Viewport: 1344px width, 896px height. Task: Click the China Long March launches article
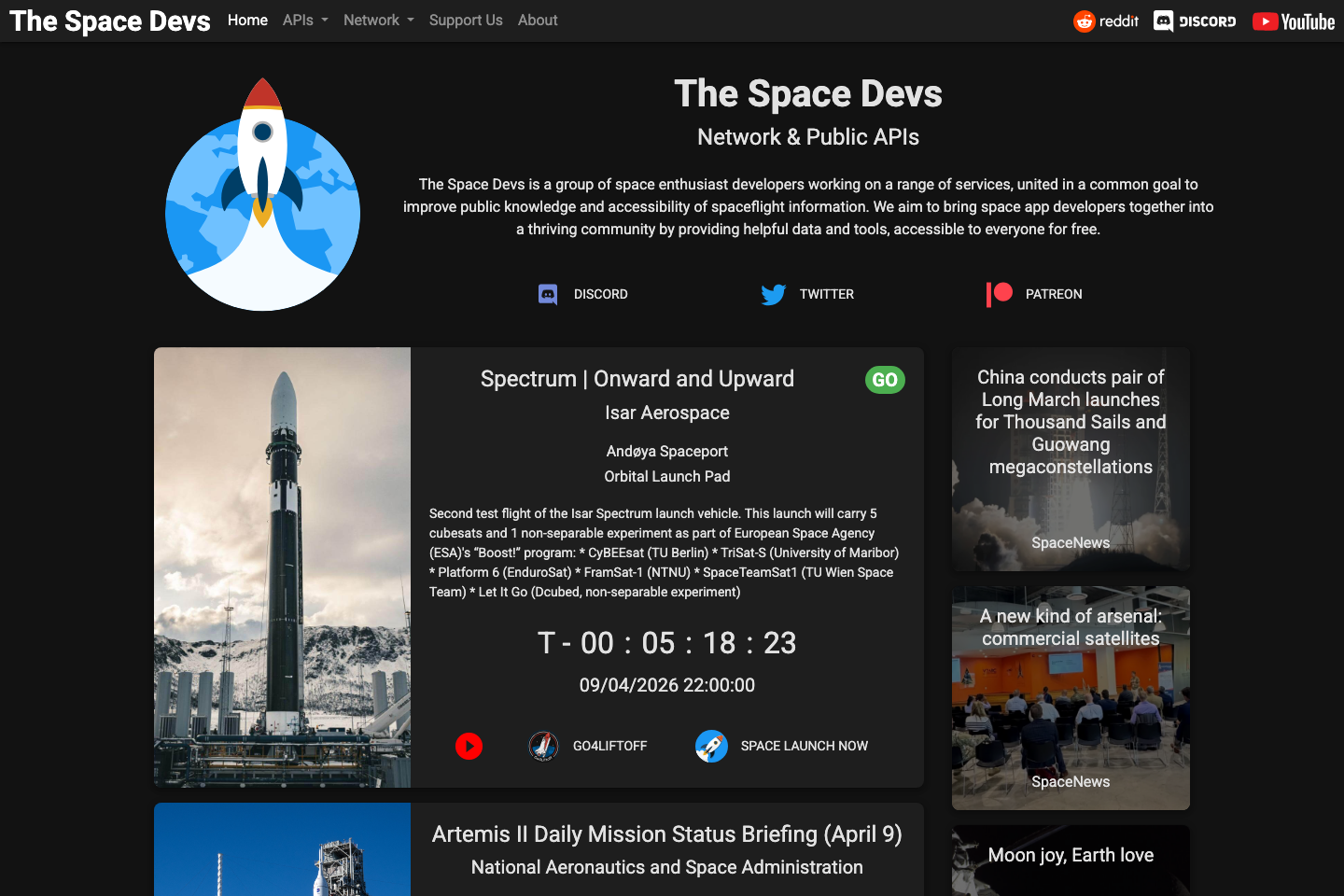point(1071,458)
